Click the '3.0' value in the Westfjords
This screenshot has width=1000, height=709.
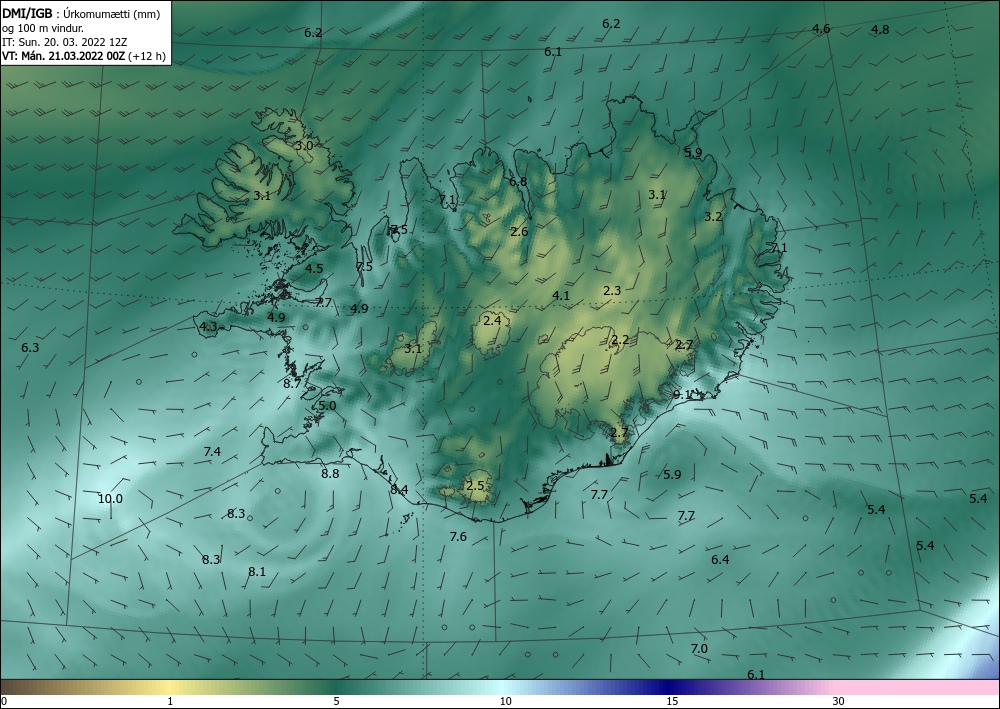304,145
